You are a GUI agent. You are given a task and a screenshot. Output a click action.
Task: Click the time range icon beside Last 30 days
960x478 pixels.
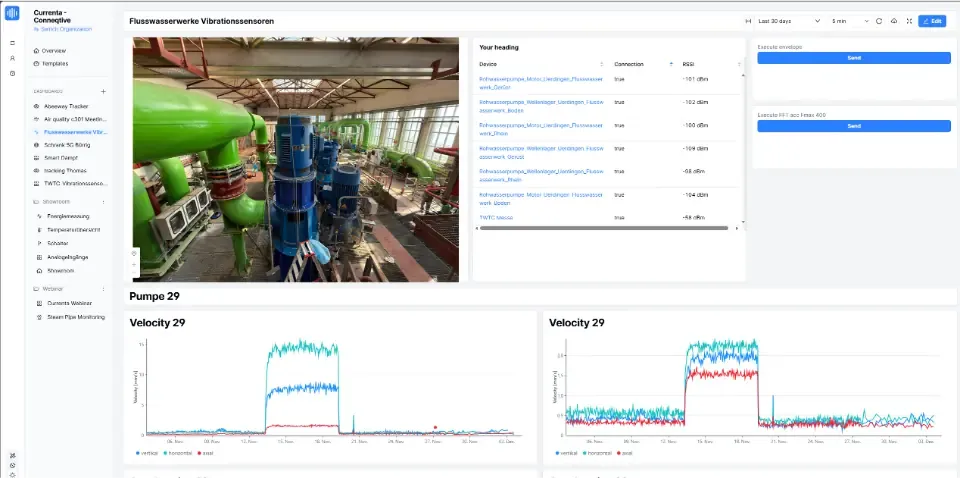748,21
